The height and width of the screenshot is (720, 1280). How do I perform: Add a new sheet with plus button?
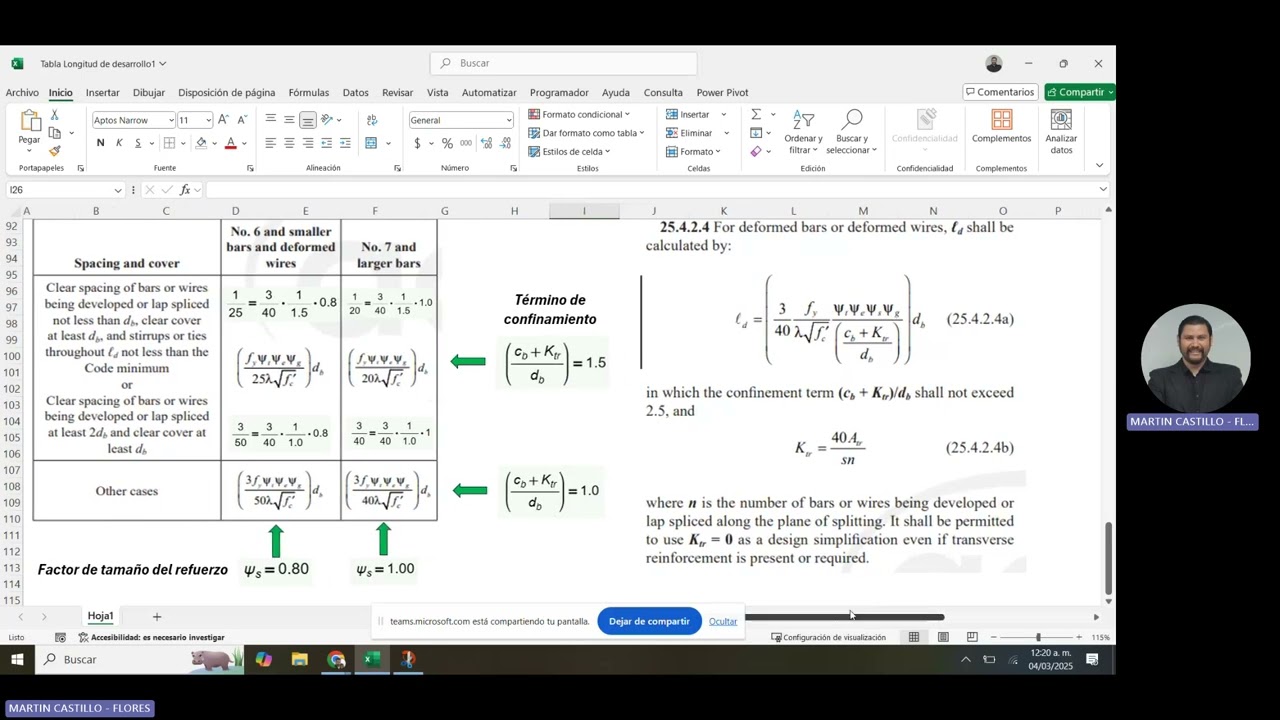click(156, 616)
